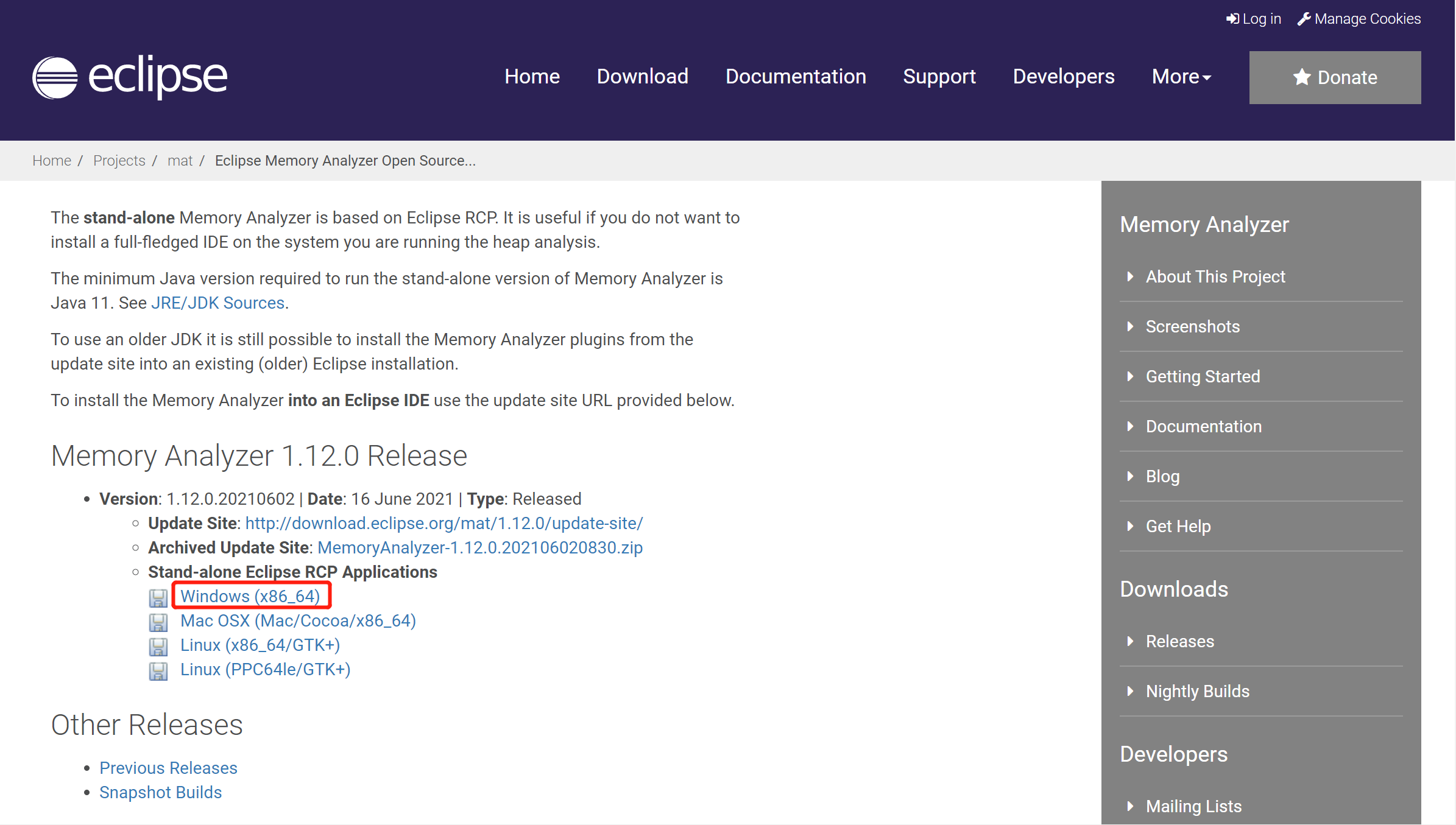Download MemoryAnalyzer-1.12.0 archived zip link
This screenshot has height=825, width=1456.
479,547
